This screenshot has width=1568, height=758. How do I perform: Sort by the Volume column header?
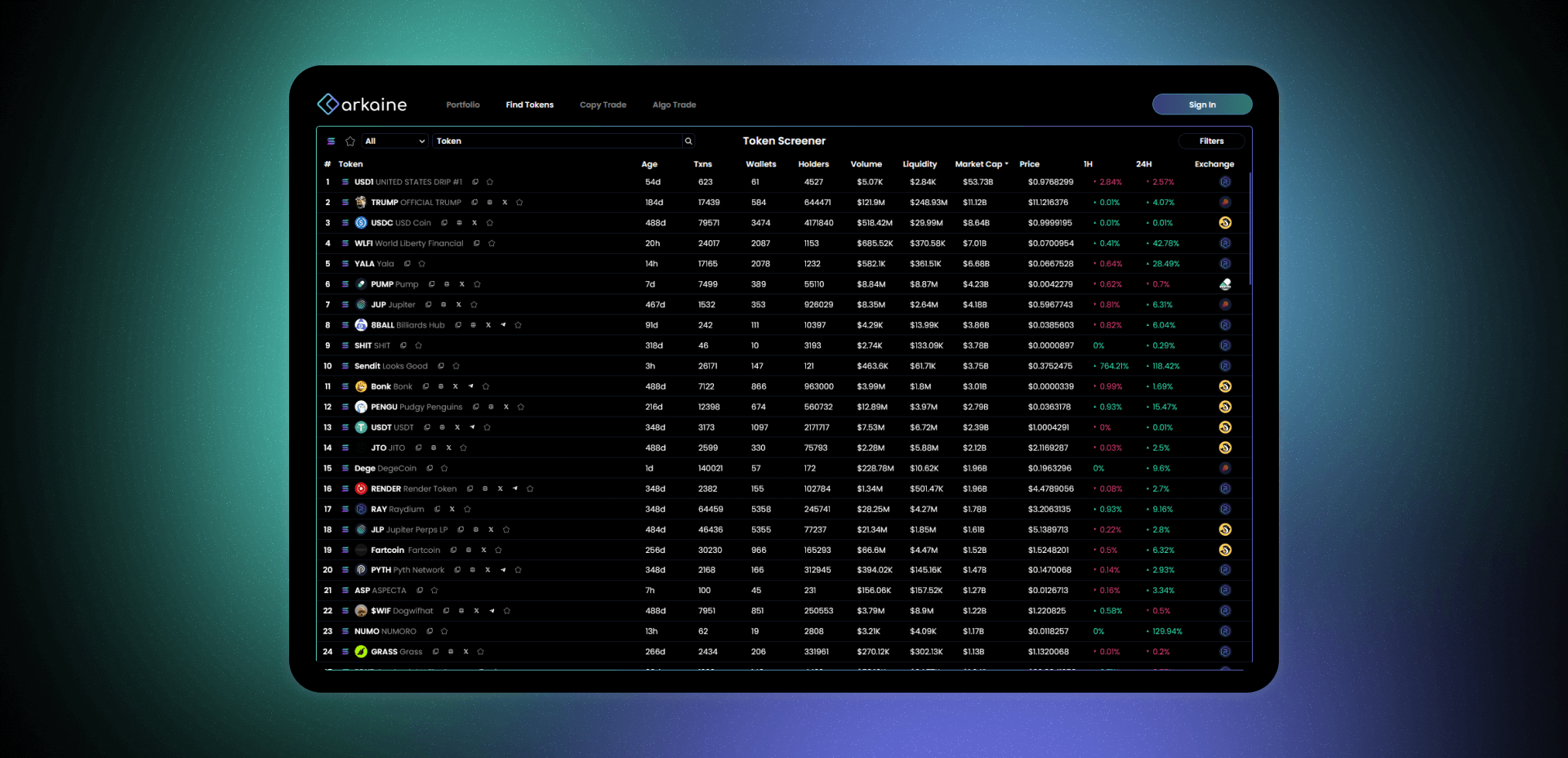coord(866,164)
